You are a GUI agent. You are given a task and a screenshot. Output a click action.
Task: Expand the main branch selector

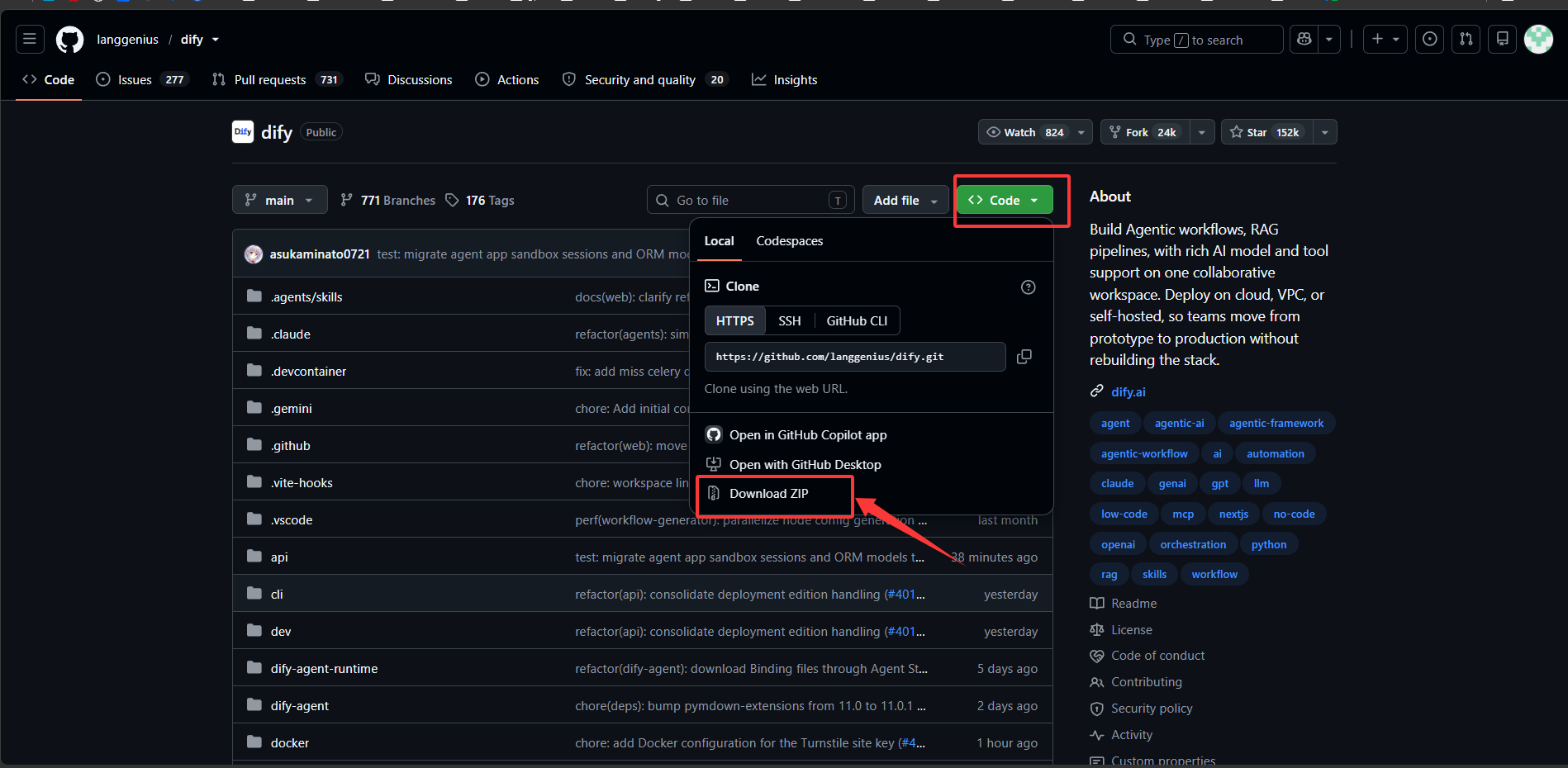[280, 200]
